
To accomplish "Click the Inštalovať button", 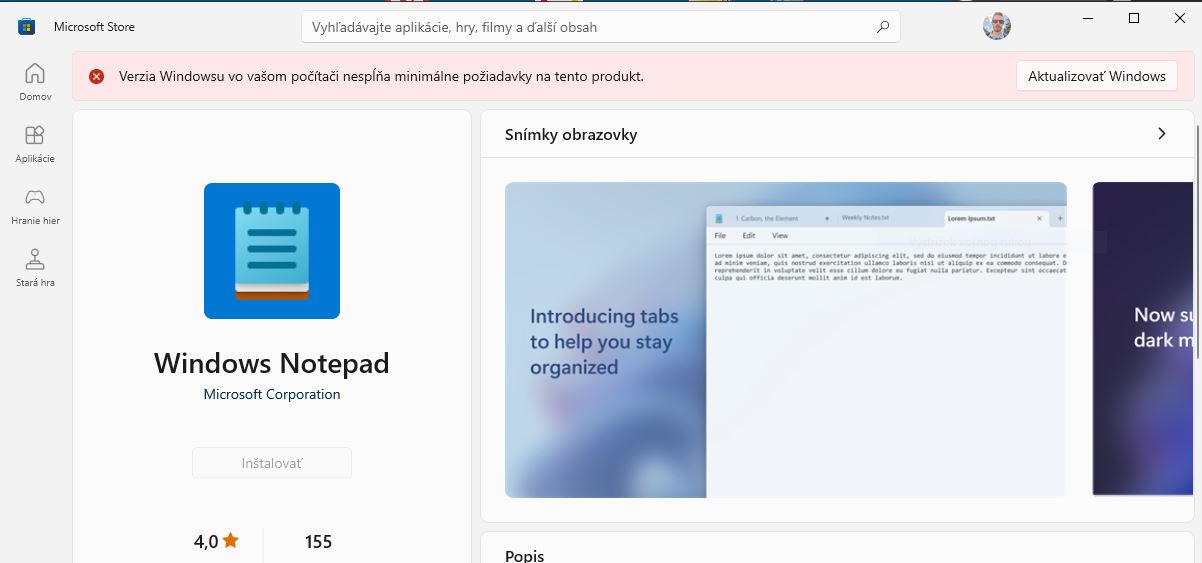I will [272, 463].
